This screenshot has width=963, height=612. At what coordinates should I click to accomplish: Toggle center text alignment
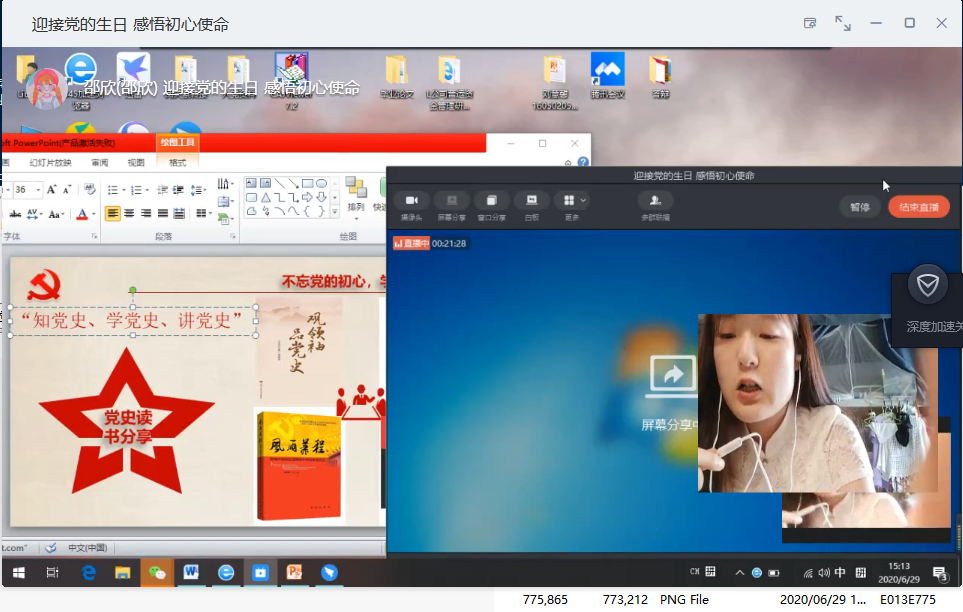[x=129, y=213]
